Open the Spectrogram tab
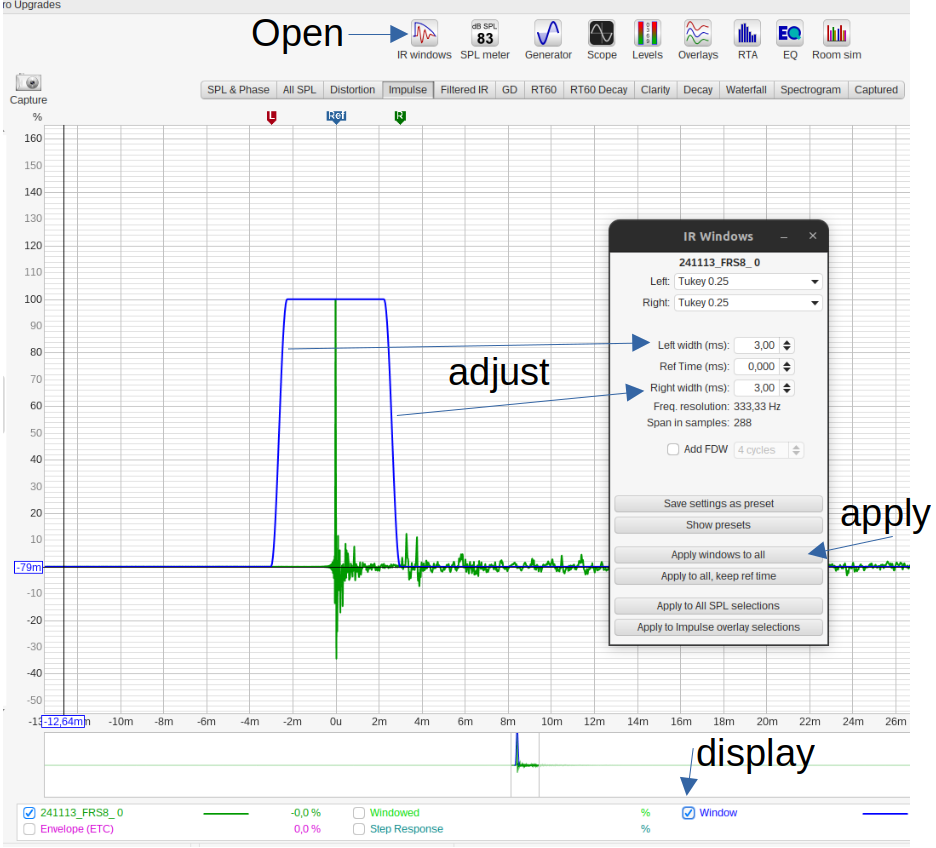 point(810,90)
